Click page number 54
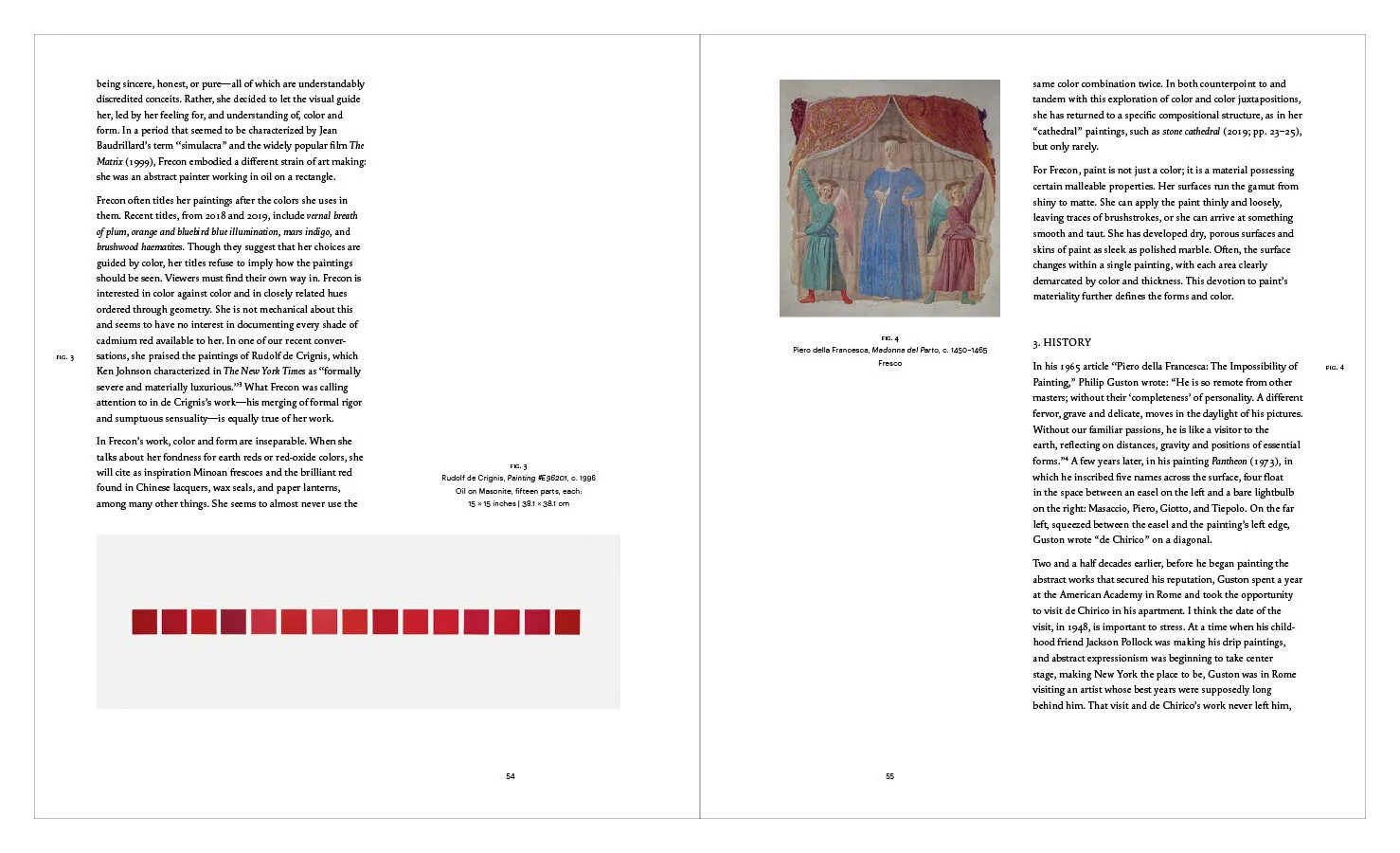Screen dimensions: 1400x853 click(x=511, y=776)
